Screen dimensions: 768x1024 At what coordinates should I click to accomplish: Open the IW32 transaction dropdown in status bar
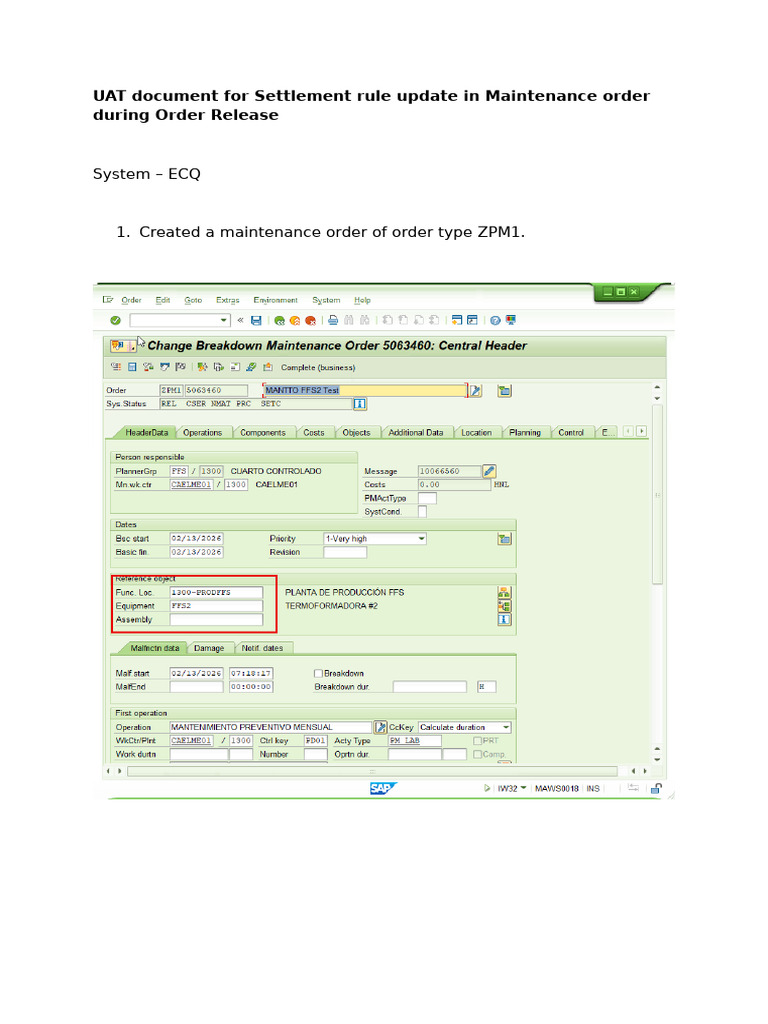pos(523,788)
